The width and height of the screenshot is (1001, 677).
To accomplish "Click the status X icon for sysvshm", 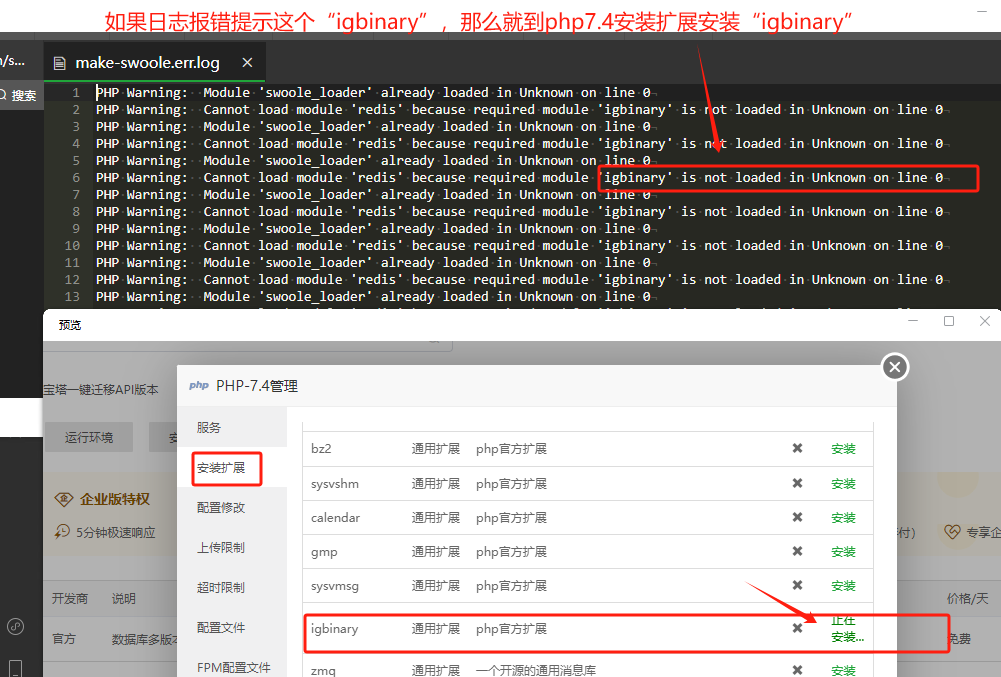I will (x=797, y=483).
